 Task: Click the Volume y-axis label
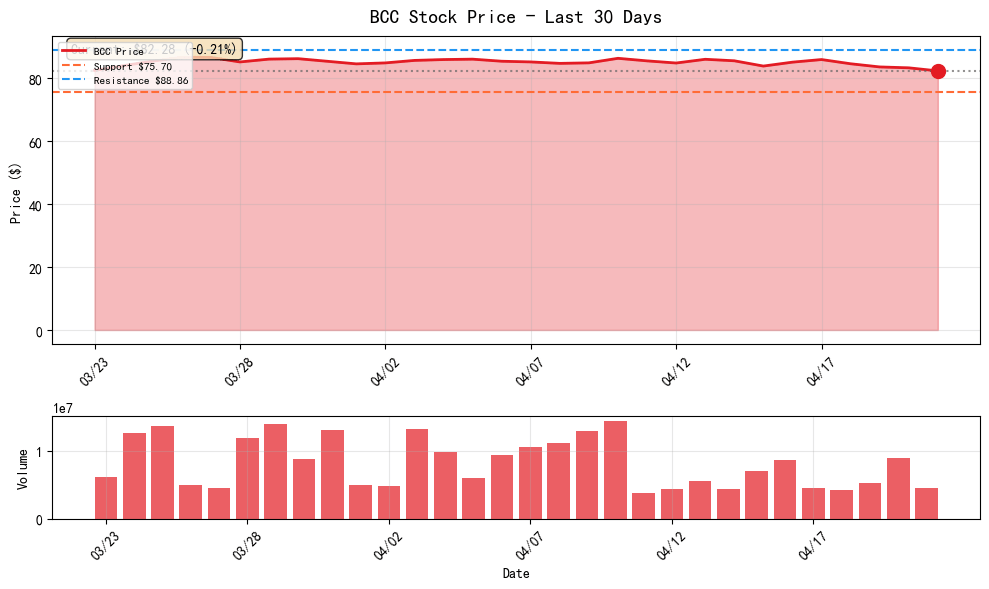click(x=22, y=469)
